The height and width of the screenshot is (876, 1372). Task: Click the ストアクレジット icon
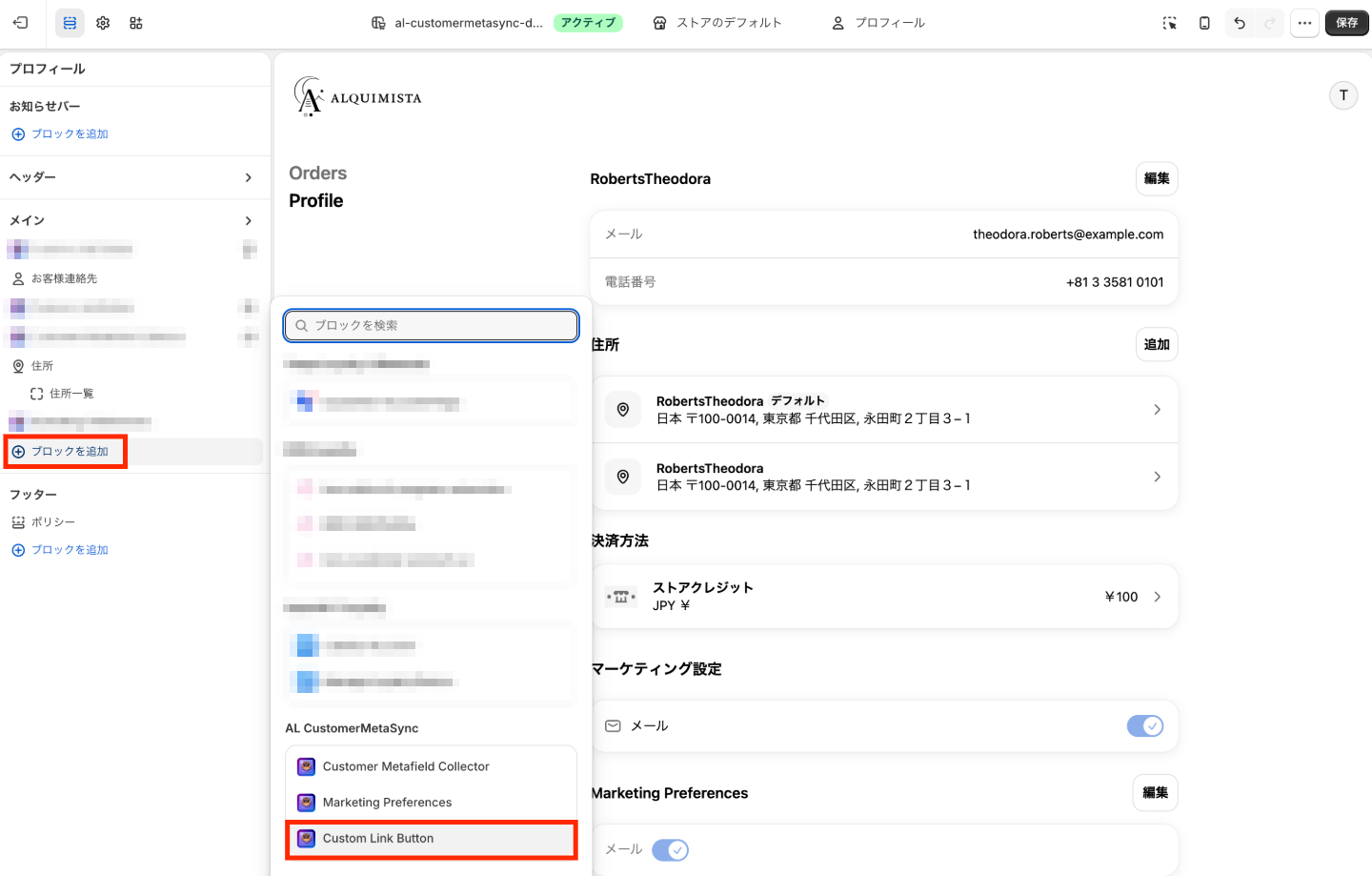[x=621, y=597]
